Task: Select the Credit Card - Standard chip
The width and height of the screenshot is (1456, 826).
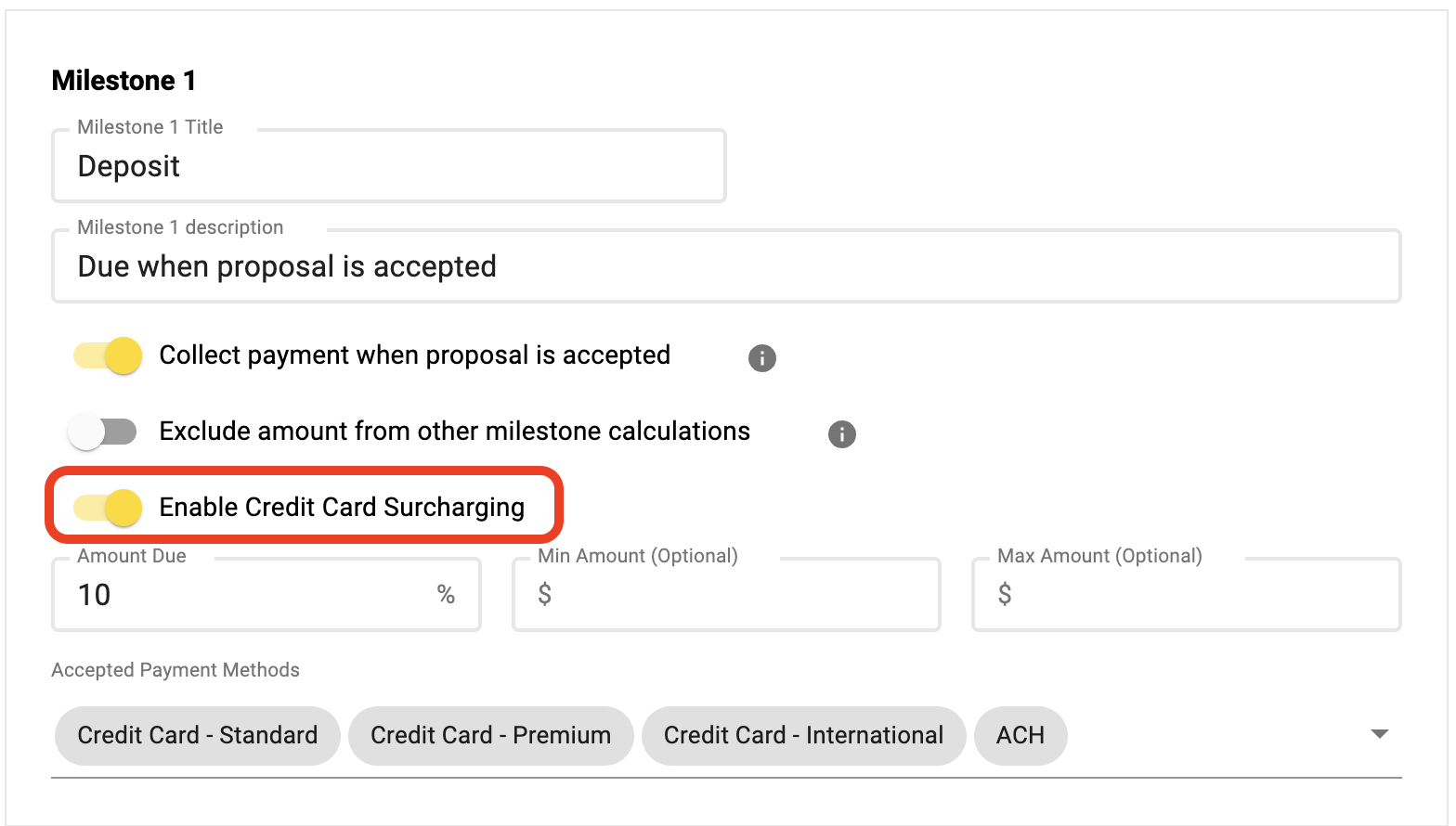Action: pyautogui.click(x=198, y=735)
